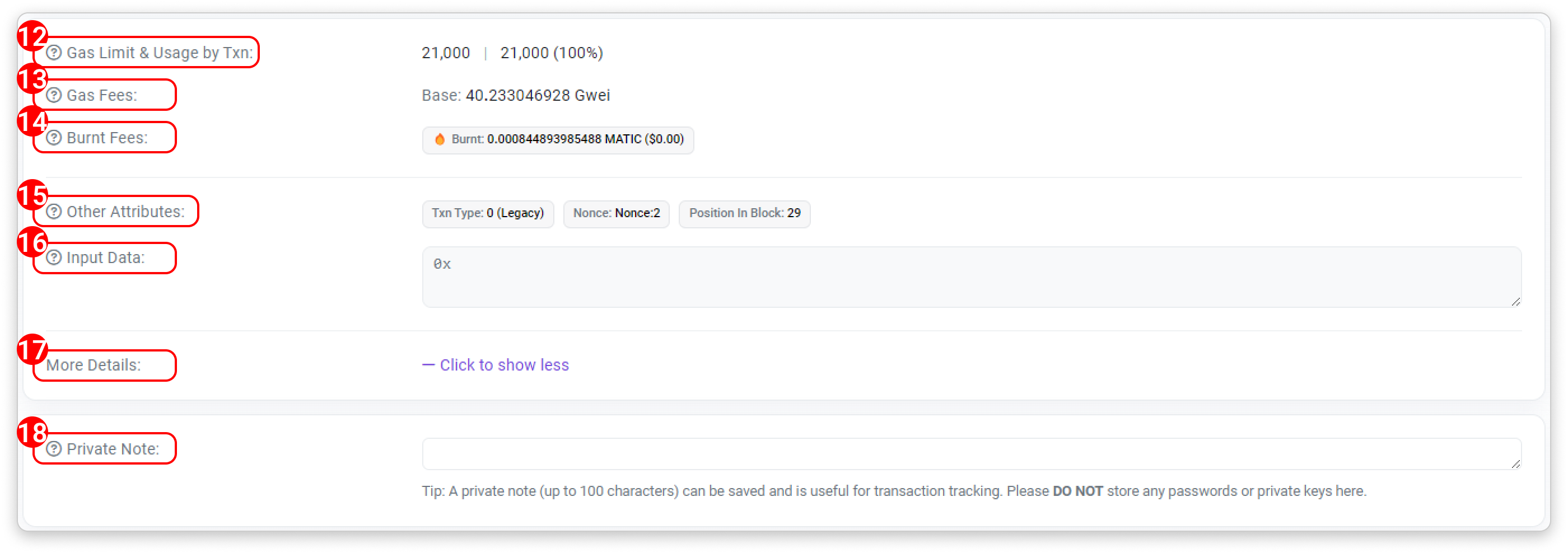Click the Other Attributes label
The width and height of the screenshot is (1568, 553).
(125, 212)
